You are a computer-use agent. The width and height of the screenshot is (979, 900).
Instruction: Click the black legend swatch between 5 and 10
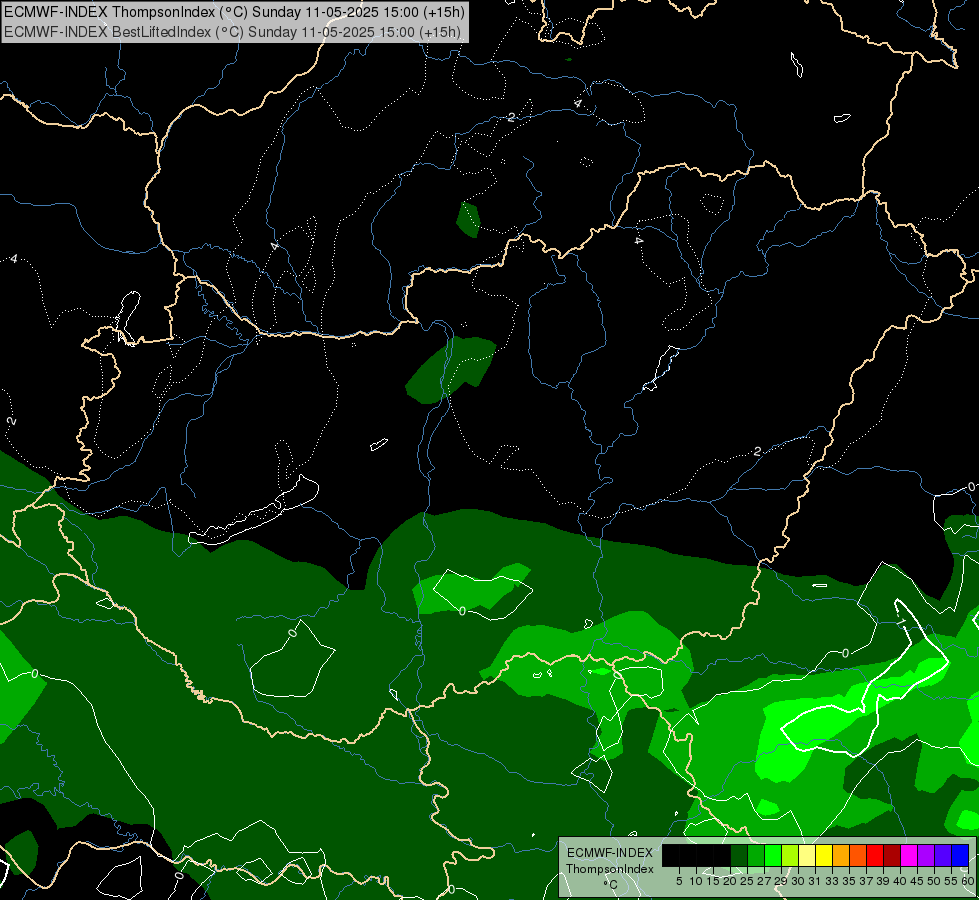coord(688,855)
